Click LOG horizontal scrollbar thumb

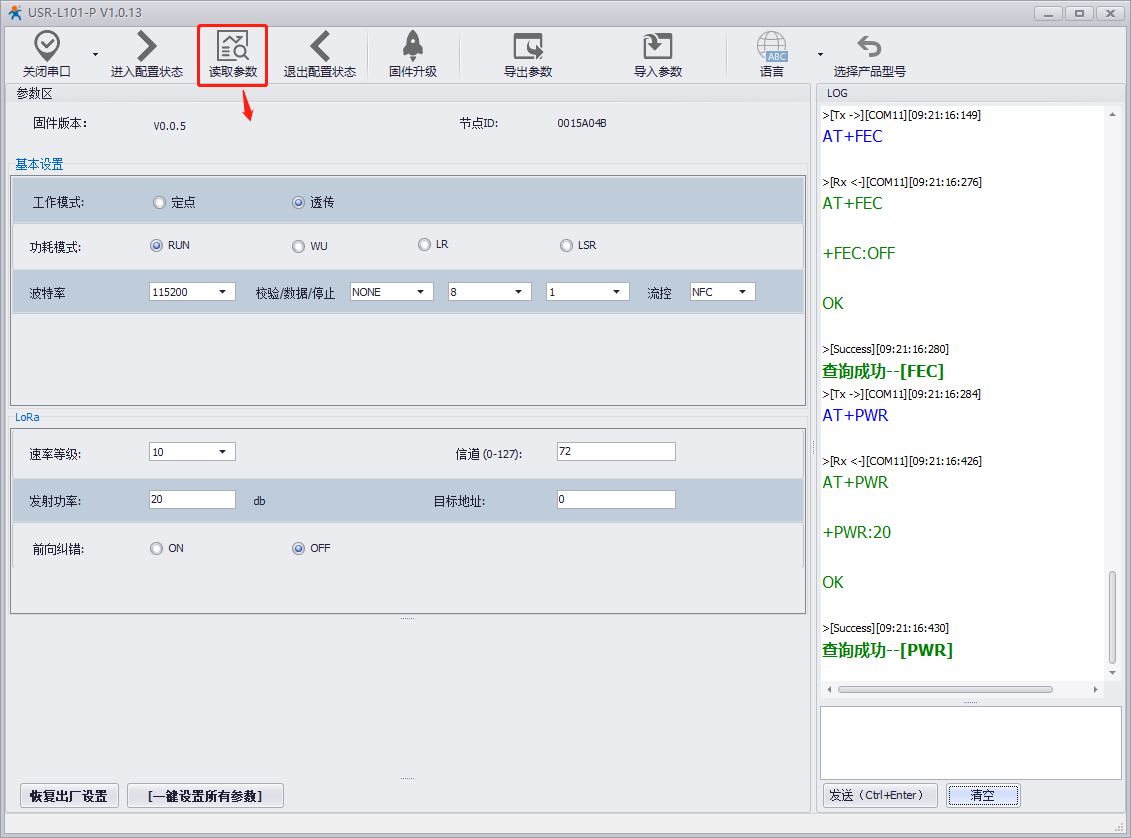[x=945, y=689]
